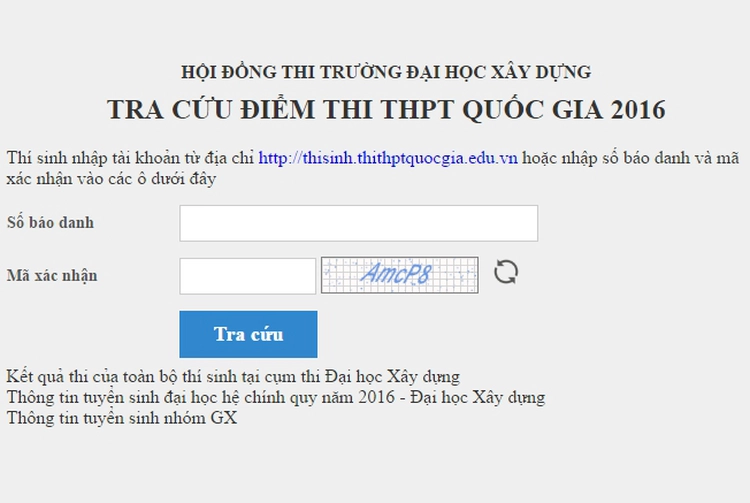Click the AmcP8 captcha image

coord(399,275)
